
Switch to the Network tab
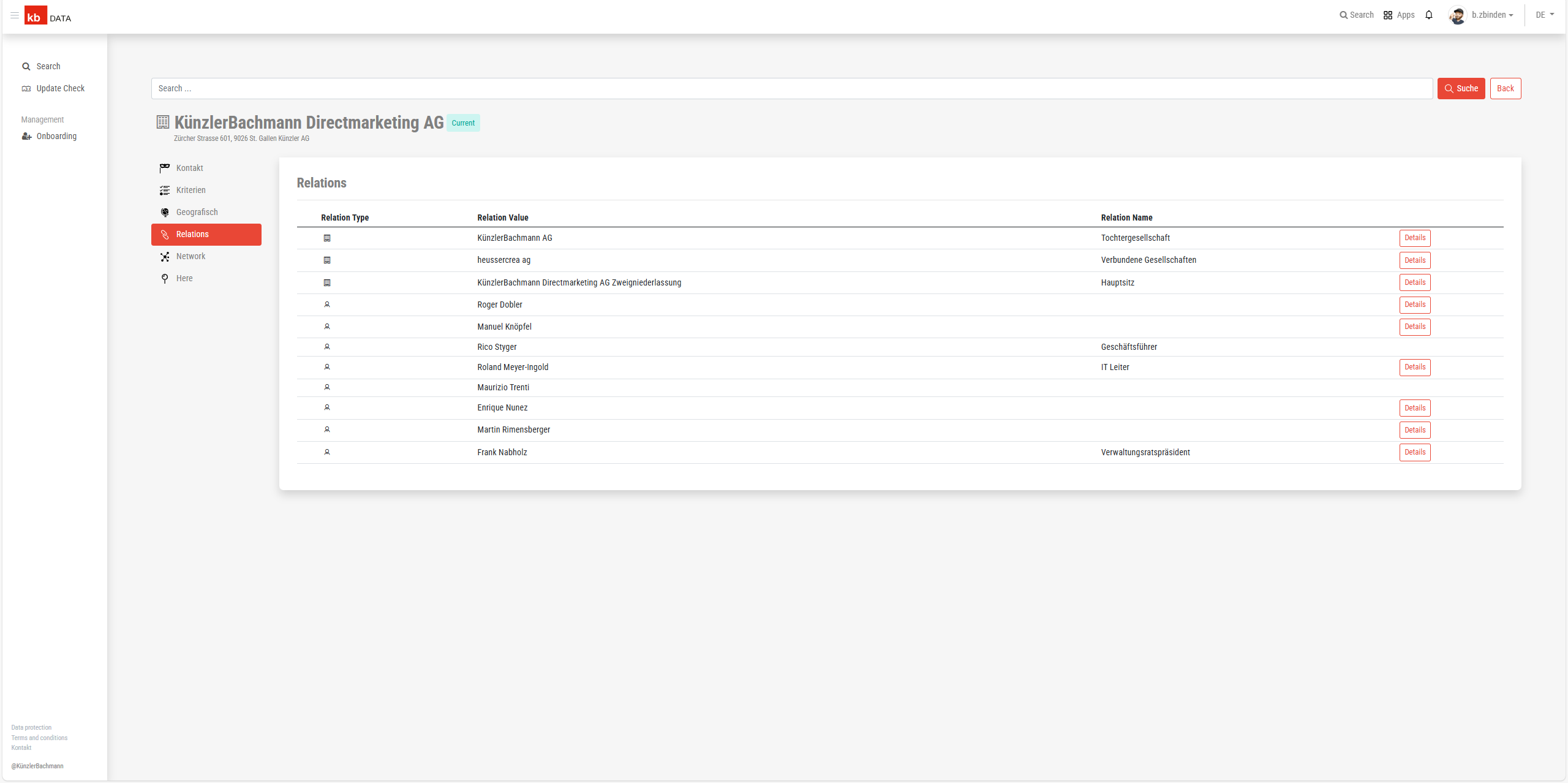tap(206, 256)
